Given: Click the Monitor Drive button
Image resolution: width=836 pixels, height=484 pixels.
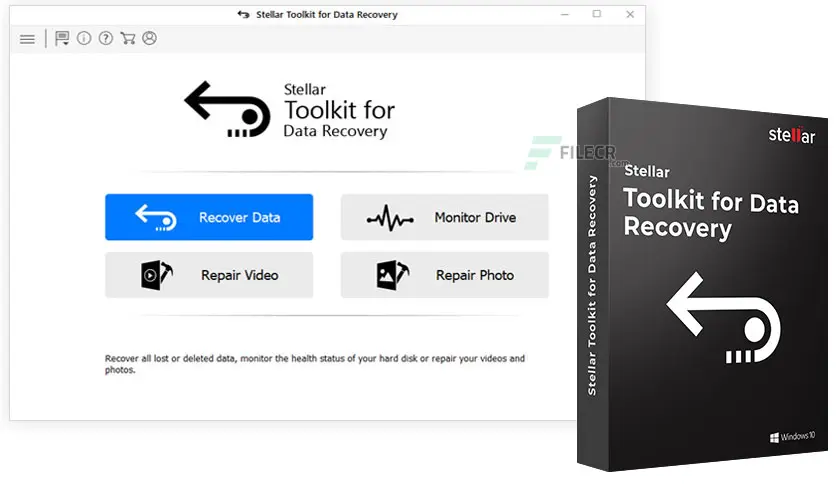Looking at the screenshot, I should [x=445, y=217].
